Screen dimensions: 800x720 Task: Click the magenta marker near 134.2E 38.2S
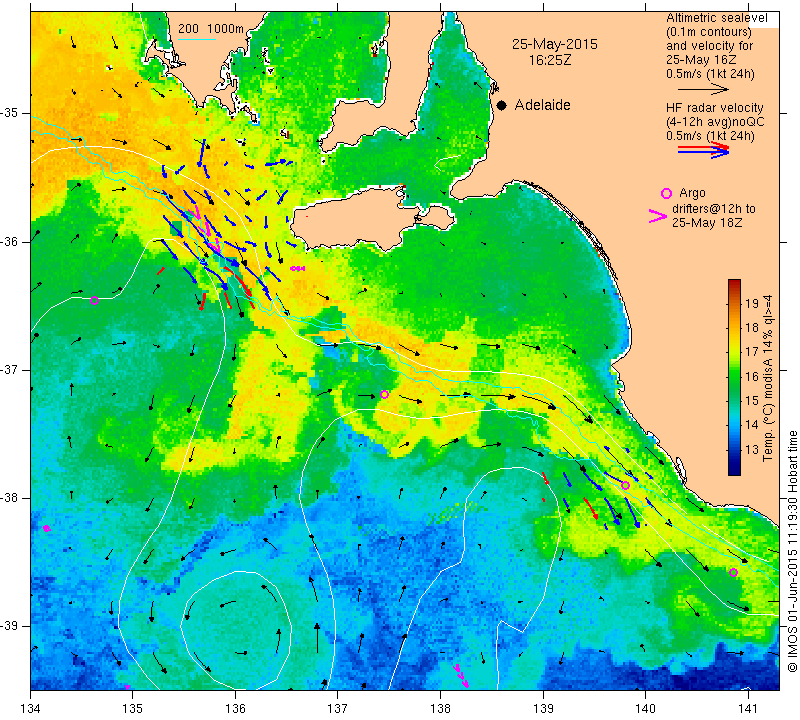coord(46,529)
